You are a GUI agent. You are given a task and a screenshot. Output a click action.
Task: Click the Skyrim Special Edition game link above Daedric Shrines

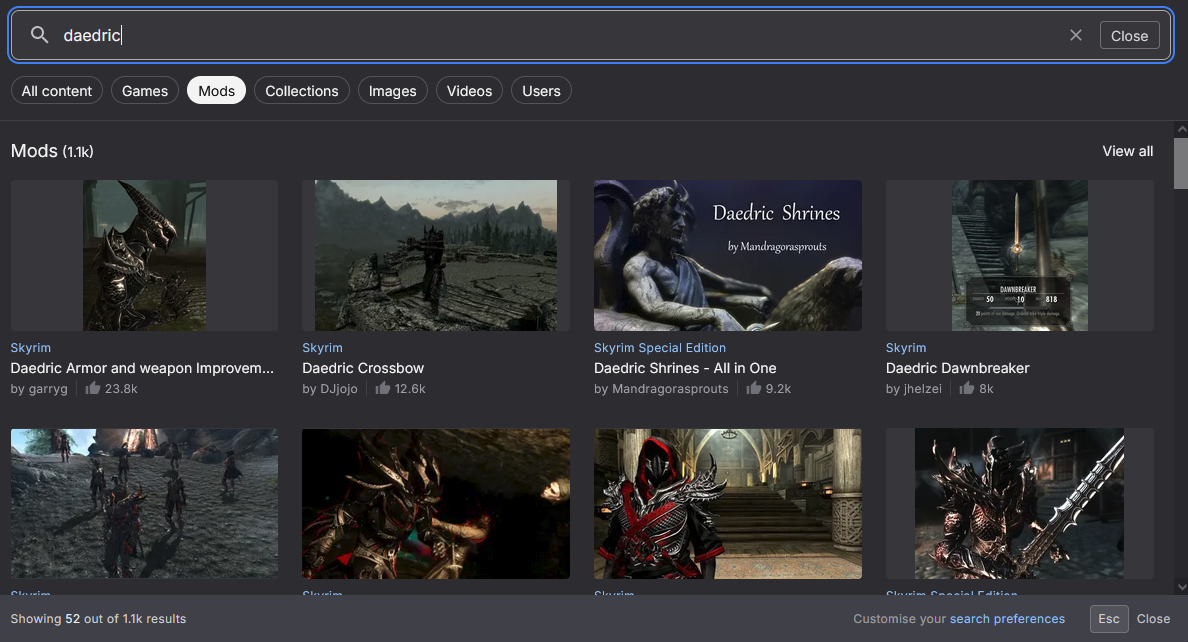660,347
